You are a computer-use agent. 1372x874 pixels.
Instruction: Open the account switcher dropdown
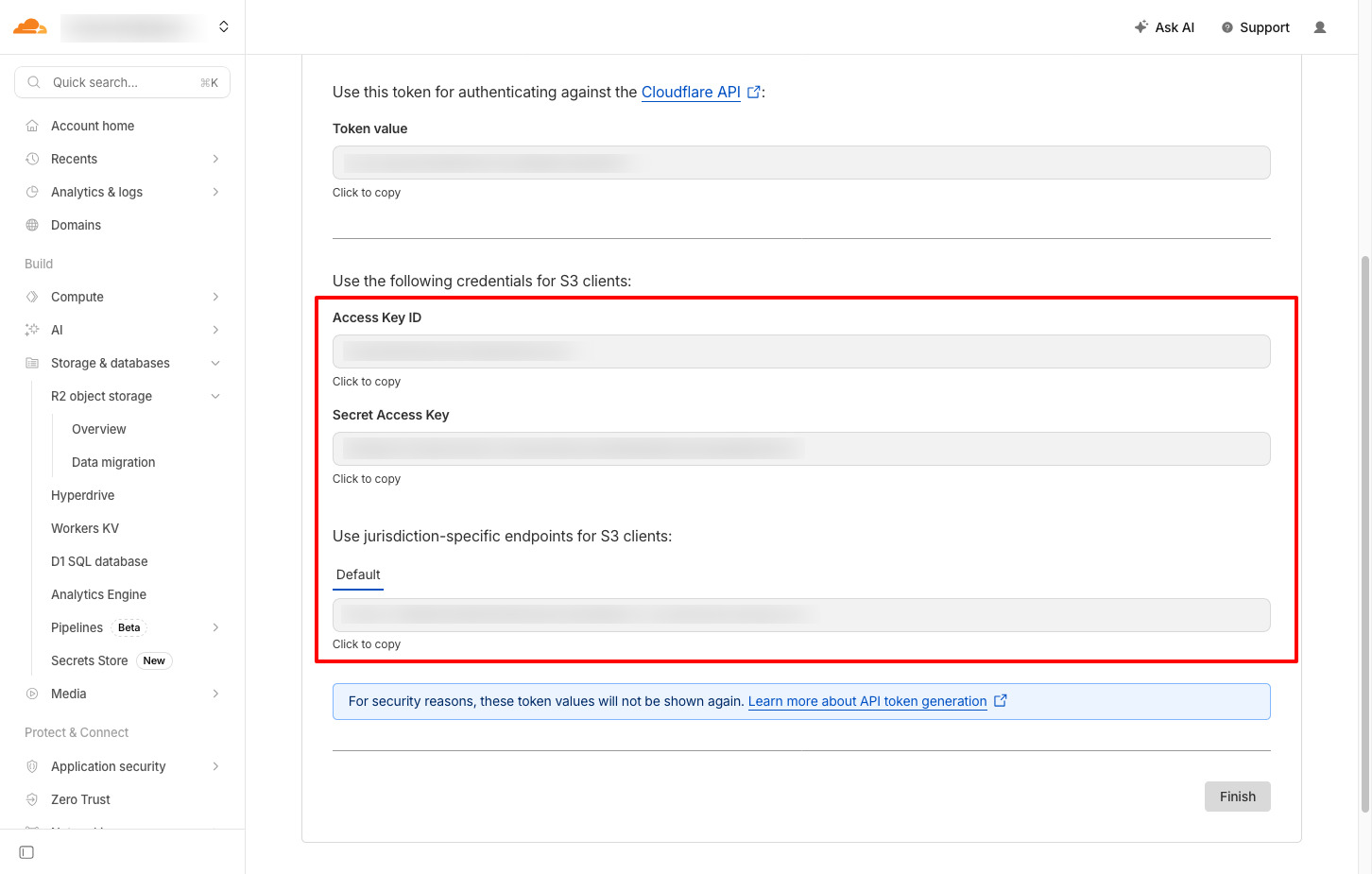[223, 26]
